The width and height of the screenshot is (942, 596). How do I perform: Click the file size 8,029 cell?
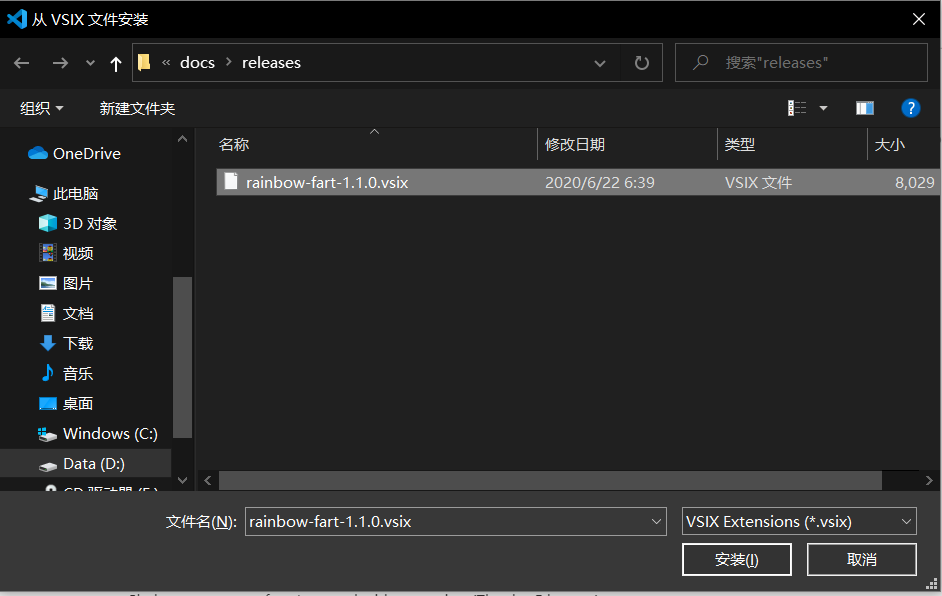pos(914,182)
